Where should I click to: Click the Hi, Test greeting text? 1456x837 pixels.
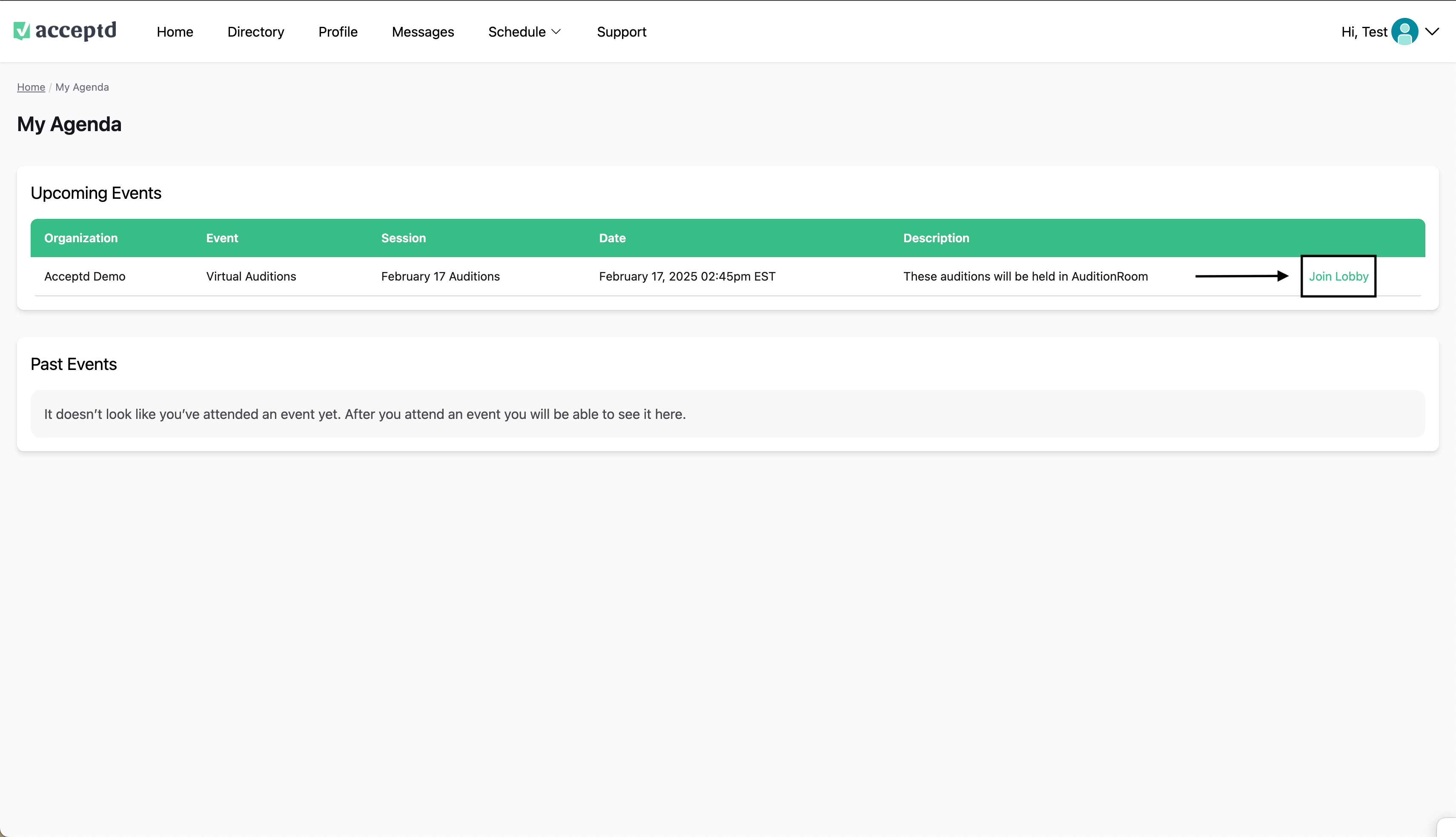pyautogui.click(x=1364, y=32)
